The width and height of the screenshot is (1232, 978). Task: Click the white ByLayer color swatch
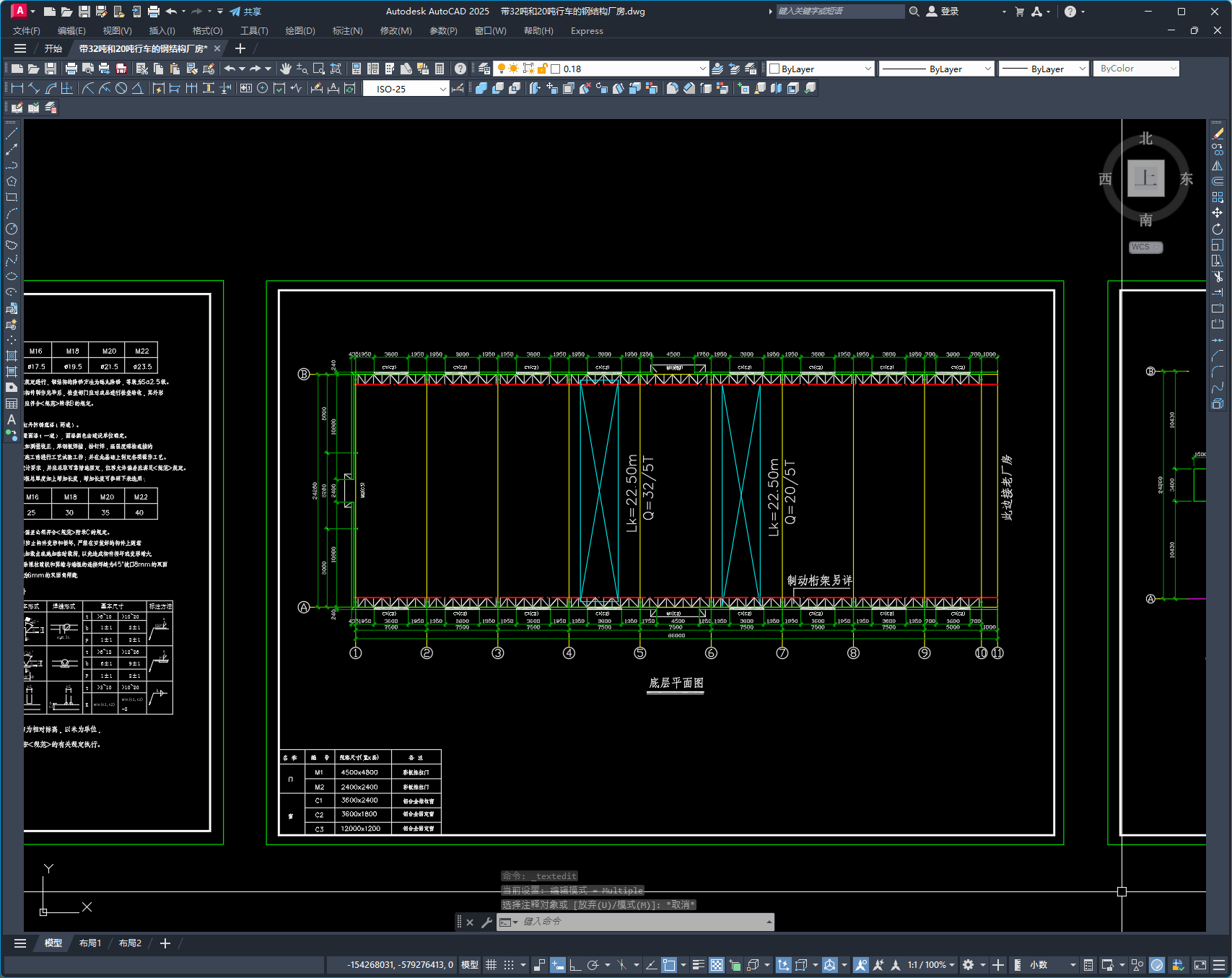[774, 69]
